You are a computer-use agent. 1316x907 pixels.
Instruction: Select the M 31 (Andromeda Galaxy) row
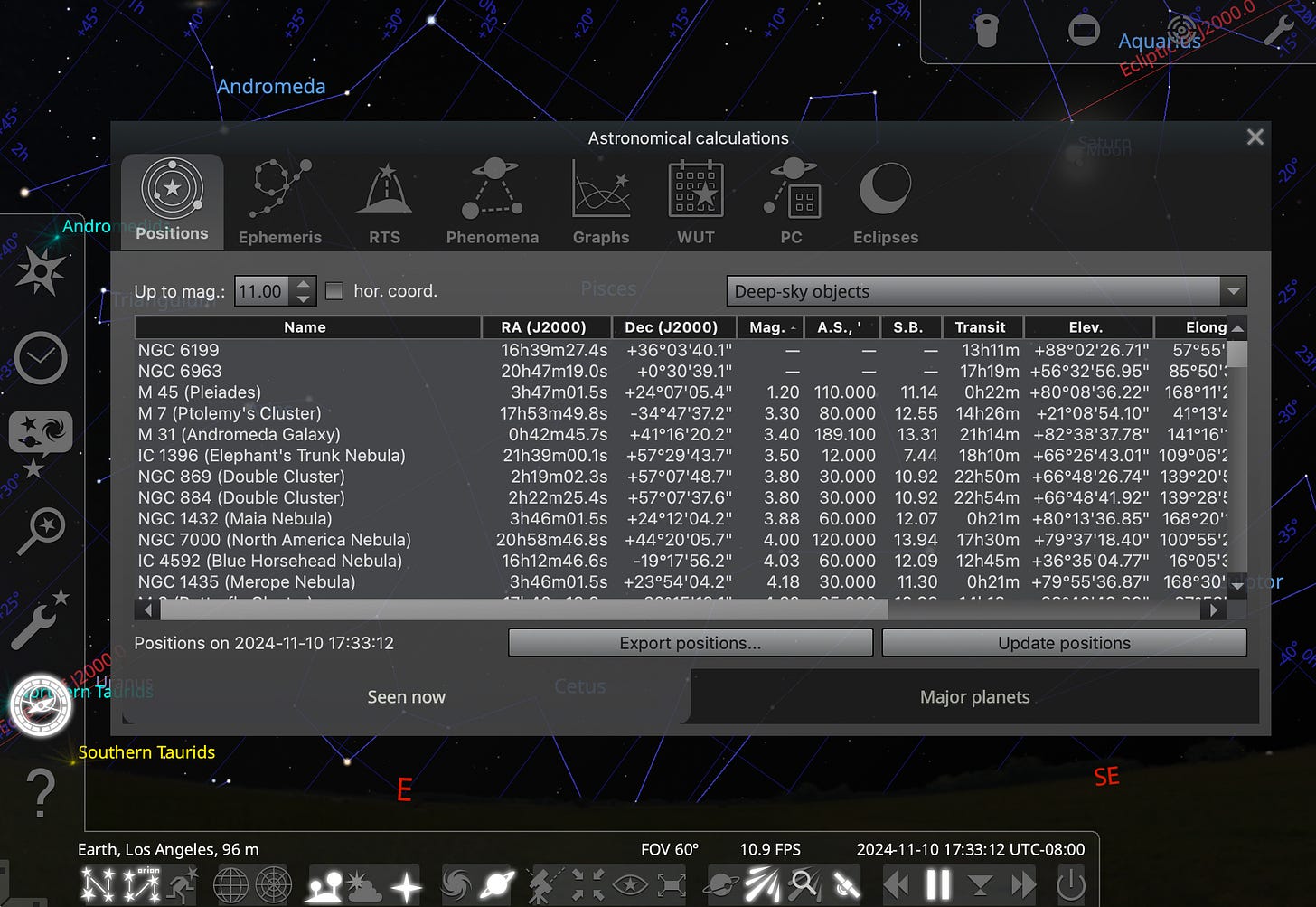682,434
